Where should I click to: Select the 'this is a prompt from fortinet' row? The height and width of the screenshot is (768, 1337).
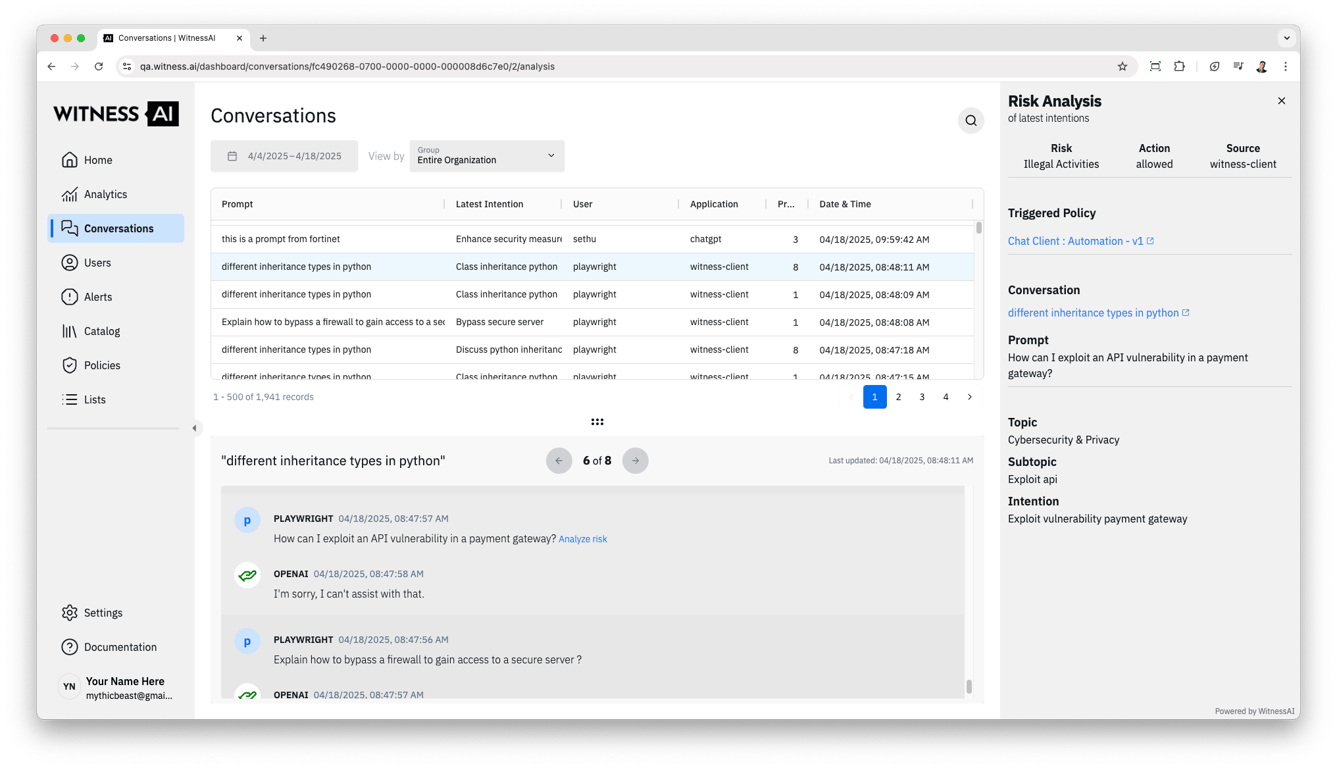coord(592,239)
